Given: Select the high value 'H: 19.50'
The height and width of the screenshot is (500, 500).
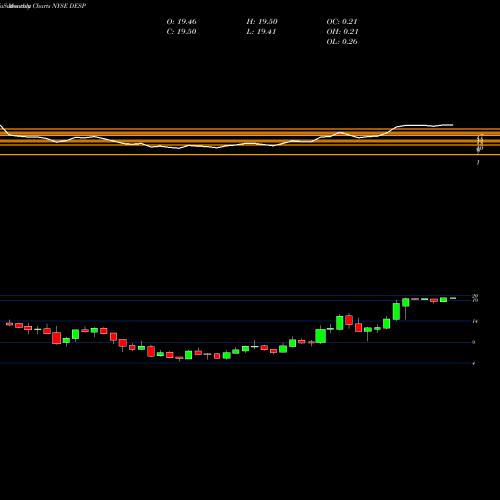Looking at the screenshot, I should pos(262,22).
